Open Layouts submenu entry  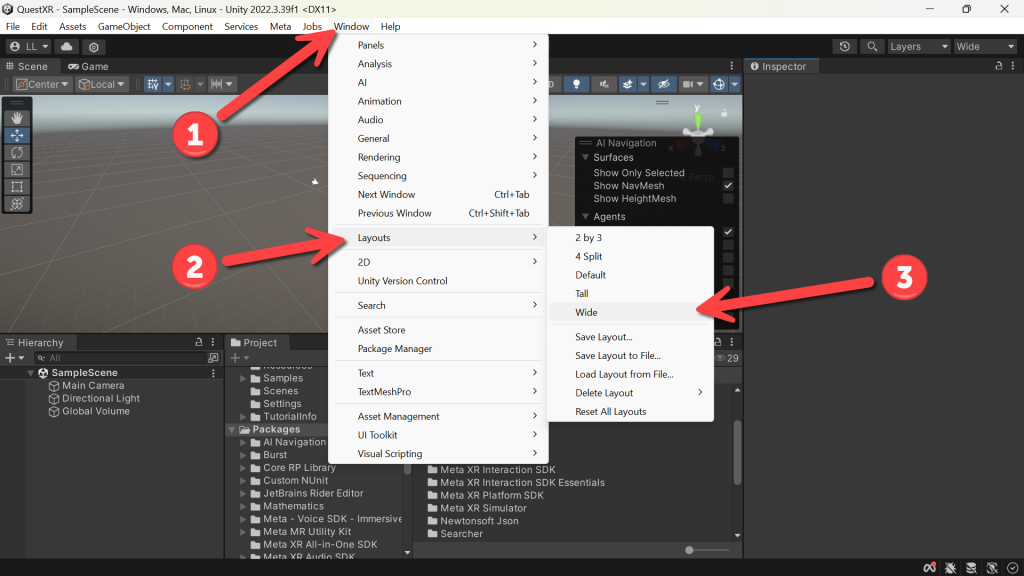[x=438, y=238]
